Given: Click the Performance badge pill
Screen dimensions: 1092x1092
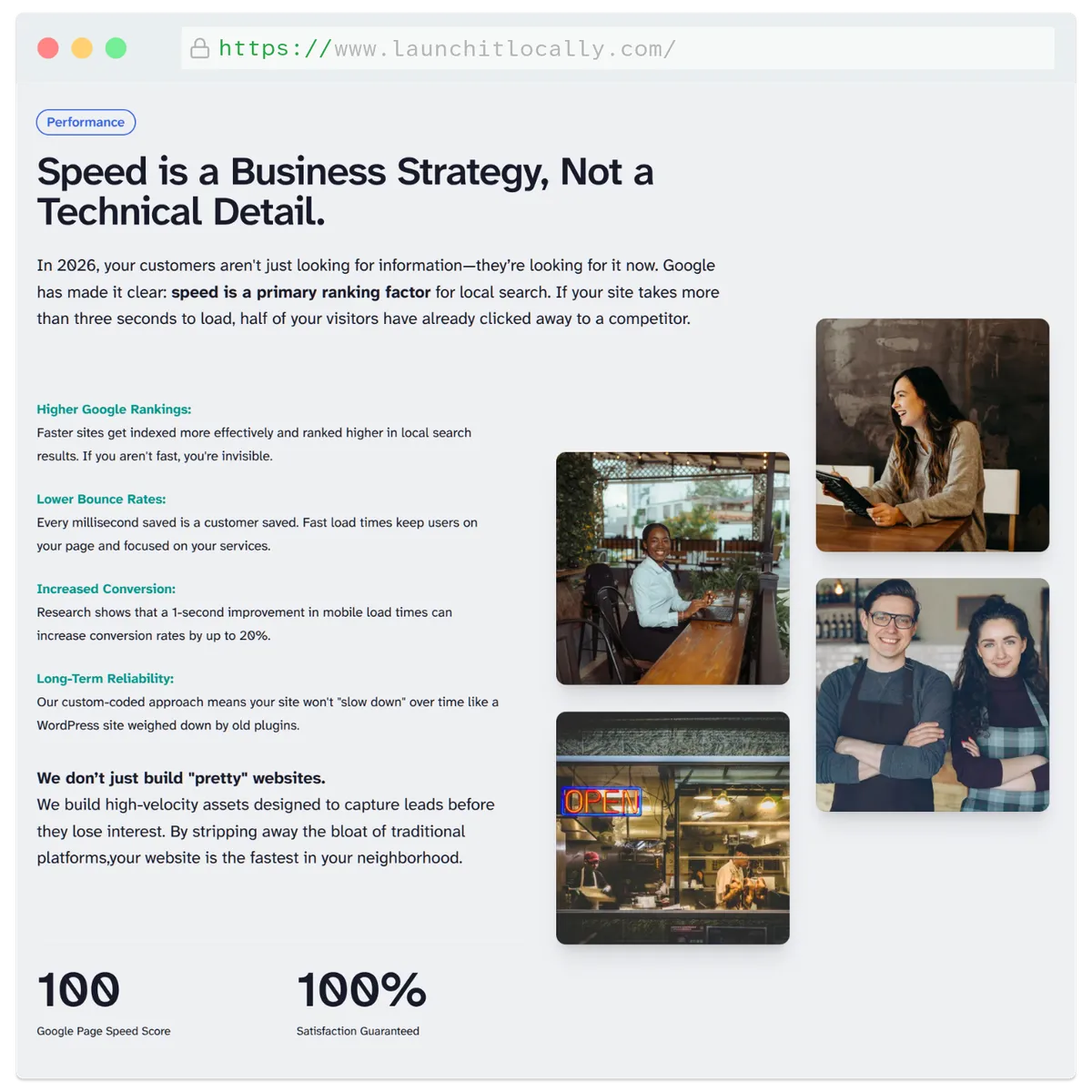Looking at the screenshot, I should click(x=86, y=122).
